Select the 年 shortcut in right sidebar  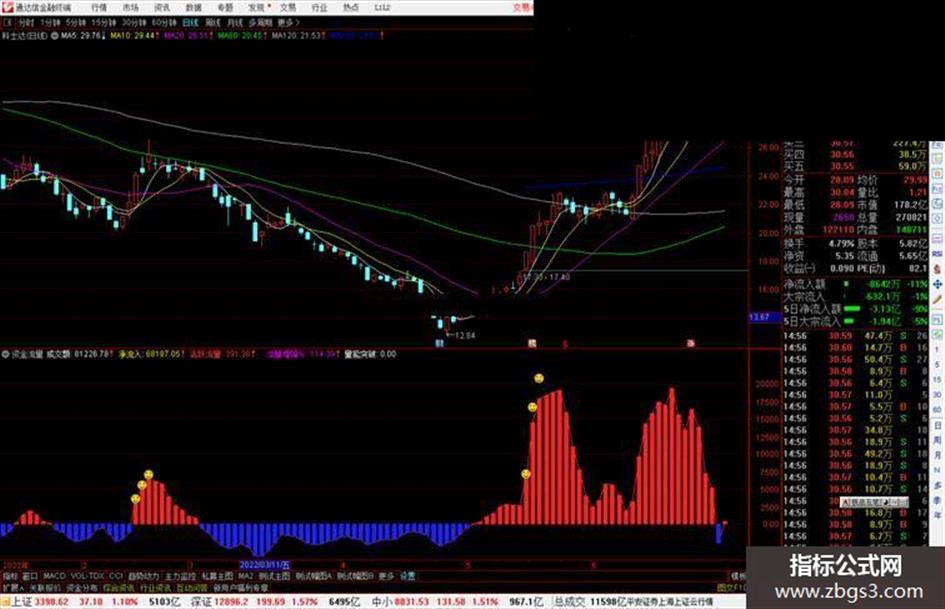pos(937,516)
